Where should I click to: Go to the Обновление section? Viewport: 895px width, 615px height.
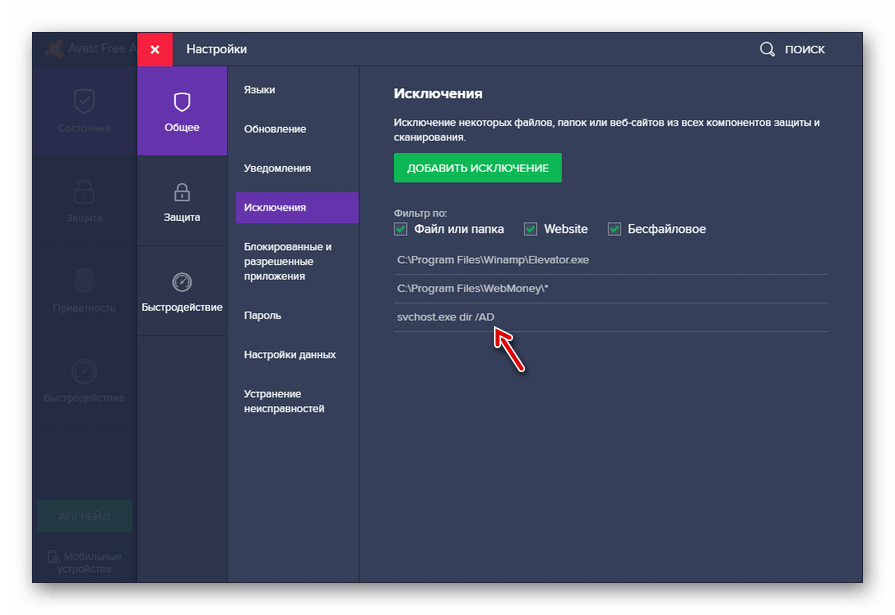[x=275, y=129]
